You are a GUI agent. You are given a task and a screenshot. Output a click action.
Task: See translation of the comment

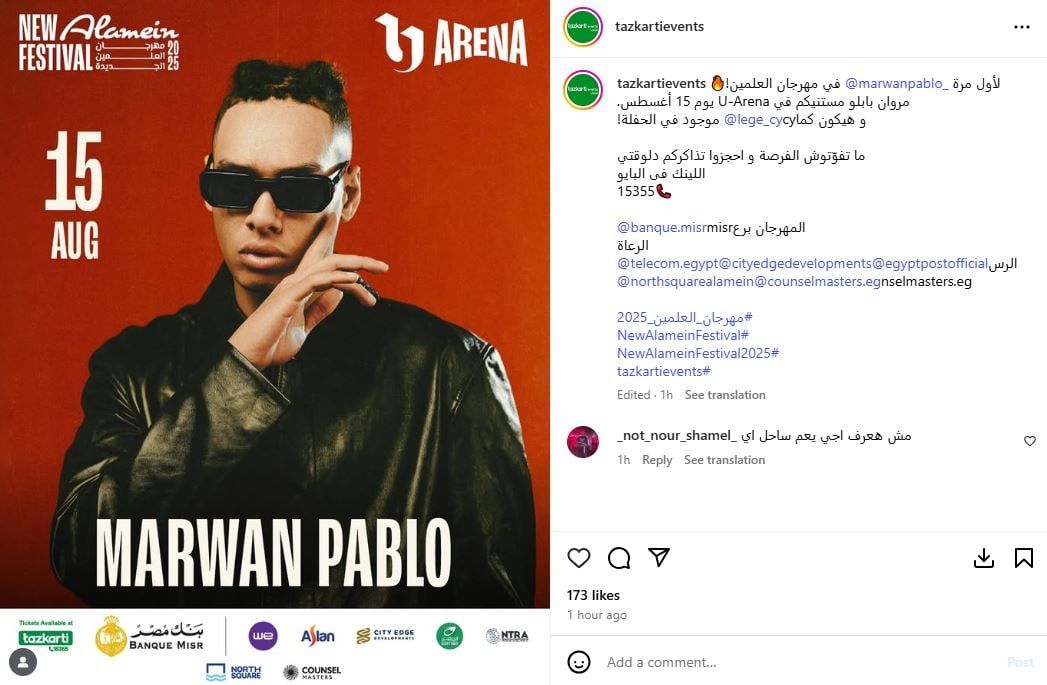[724, 460]
